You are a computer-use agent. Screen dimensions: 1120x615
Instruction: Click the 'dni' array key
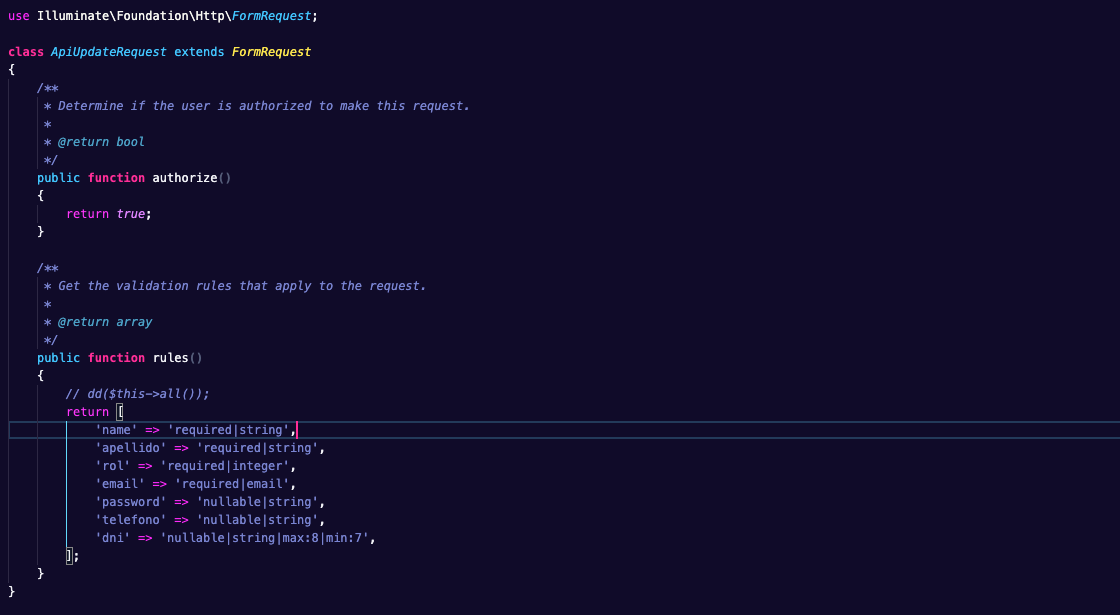click(112, 538)
